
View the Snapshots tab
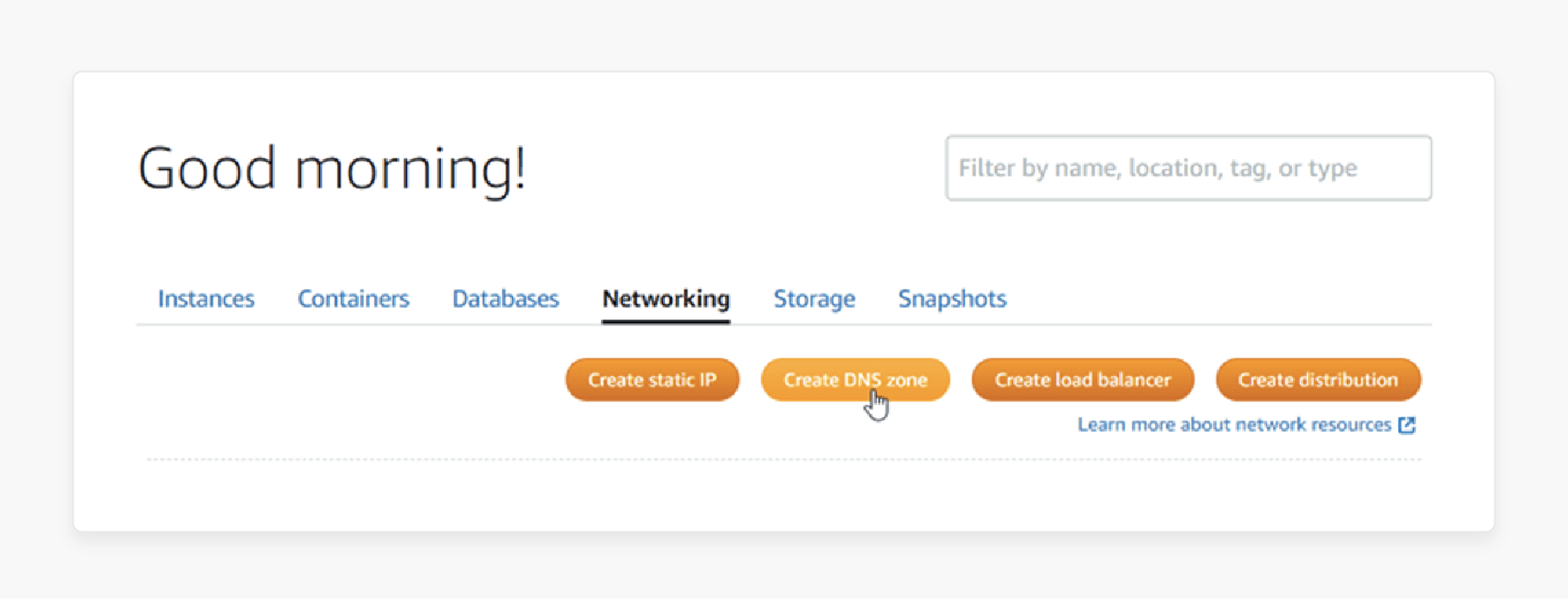tap(952, 299)
